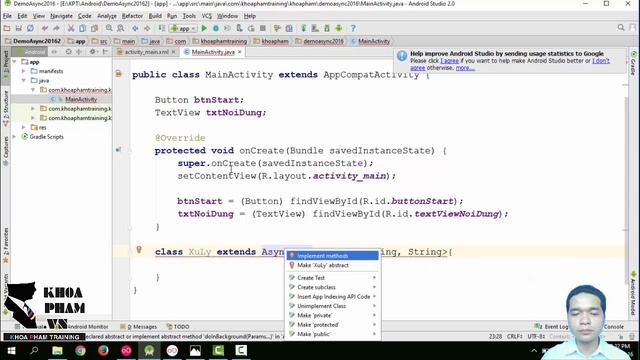
Task: Collapse the first com.khoaphamtraining package
Action: click(x=33, y=90)
